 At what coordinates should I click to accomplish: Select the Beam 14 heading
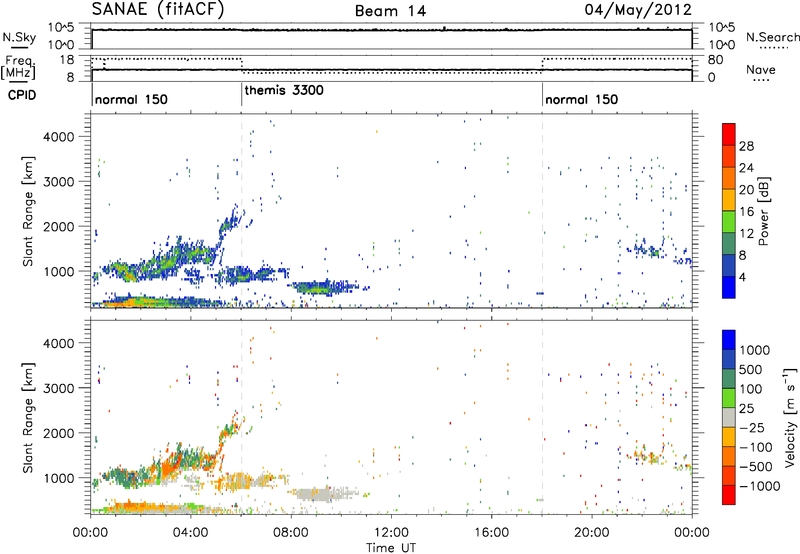(x=390, y=11)
